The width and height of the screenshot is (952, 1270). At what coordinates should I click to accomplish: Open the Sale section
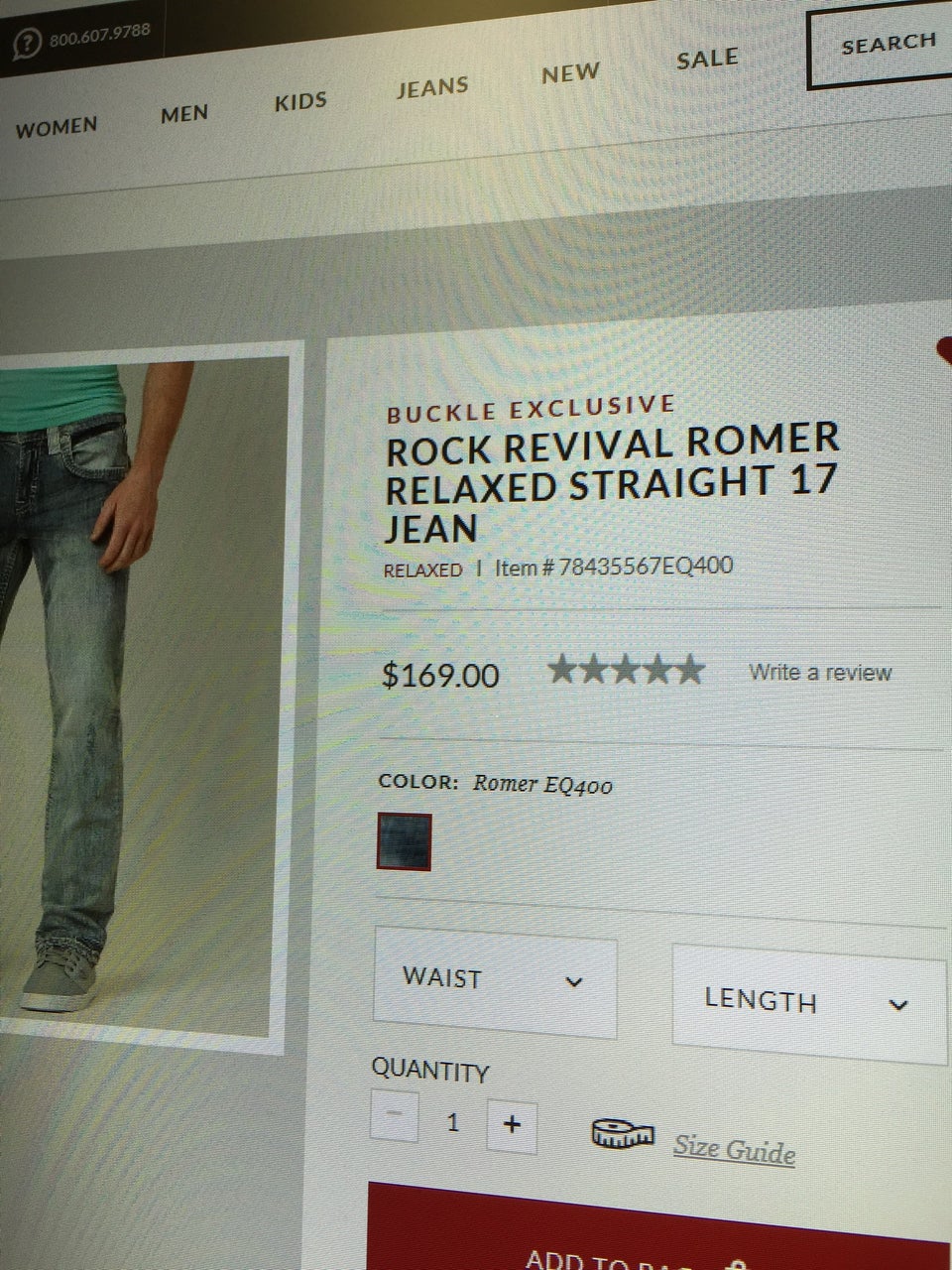point(707,59)
